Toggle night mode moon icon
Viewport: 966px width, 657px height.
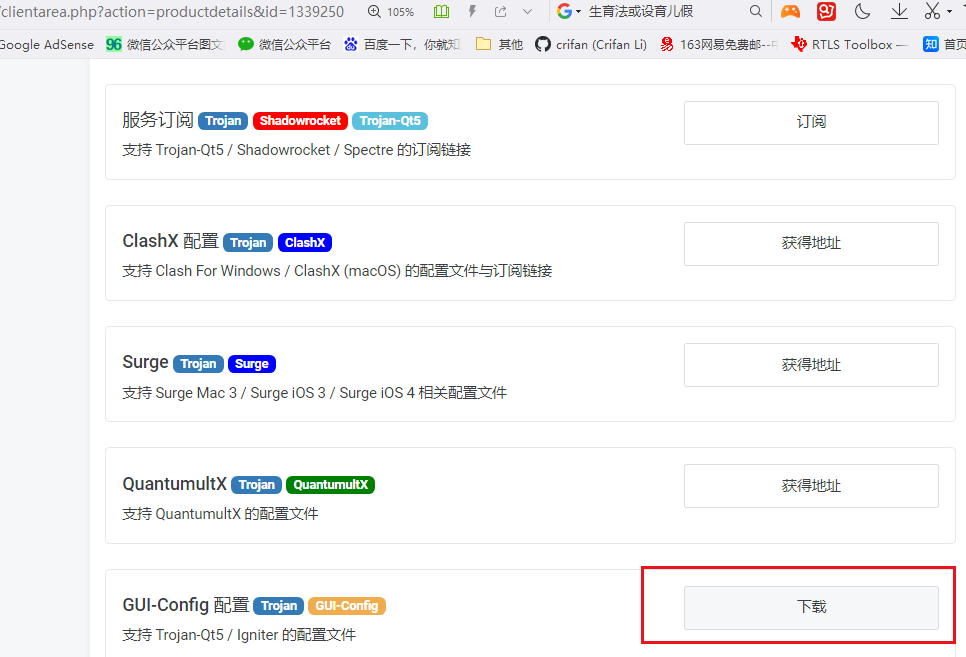point(862,11)
